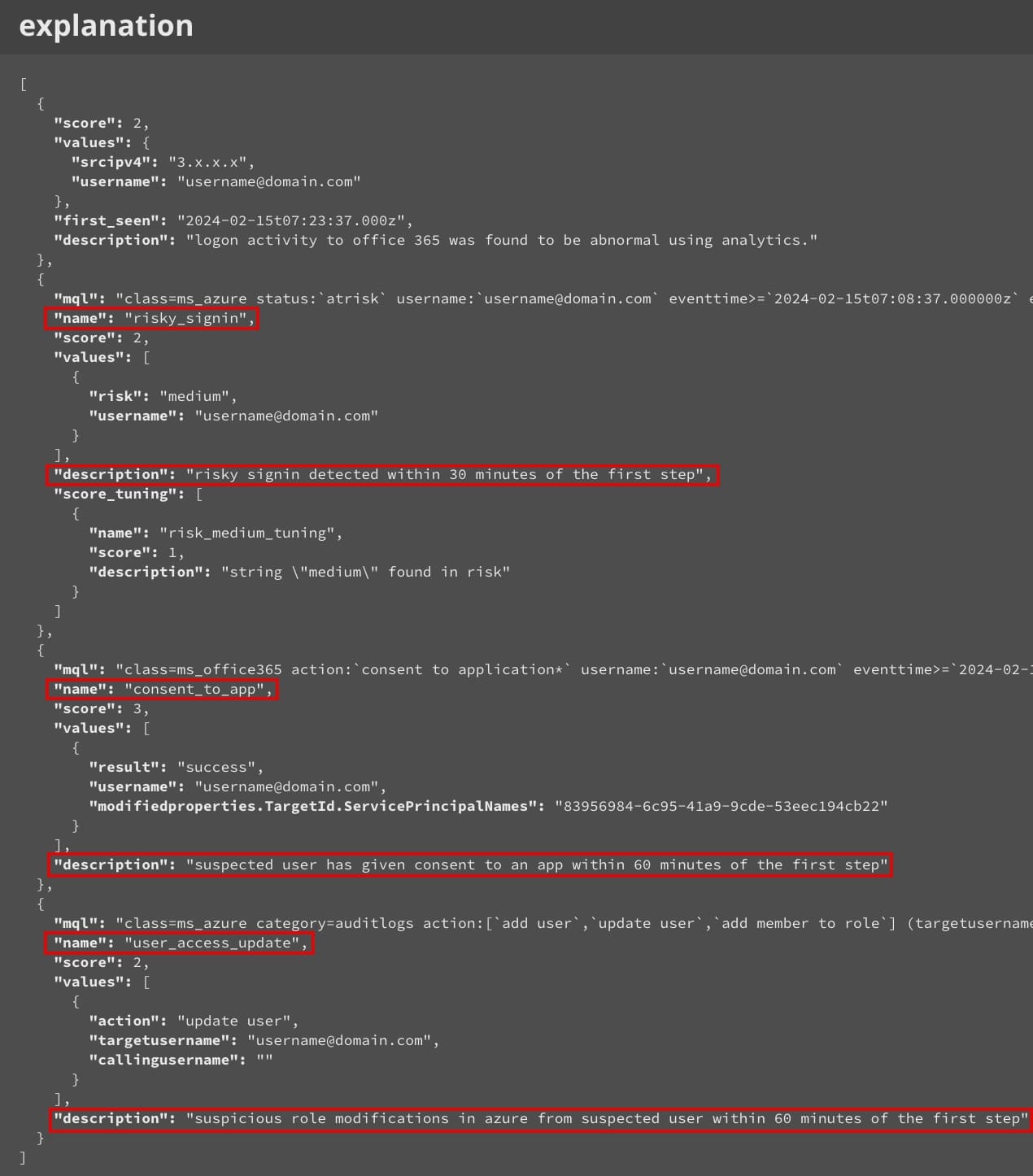The height and width of the screenshot is (1176, 1033).
Task: Click the description about risky signin within 30 minutes
Action: (x=382, y=474)
